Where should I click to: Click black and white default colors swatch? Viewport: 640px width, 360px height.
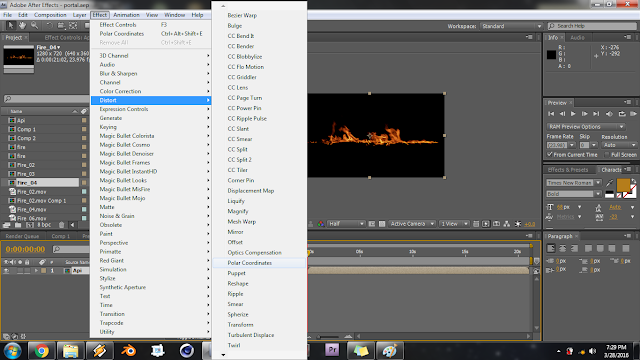(x=609, y=195)
